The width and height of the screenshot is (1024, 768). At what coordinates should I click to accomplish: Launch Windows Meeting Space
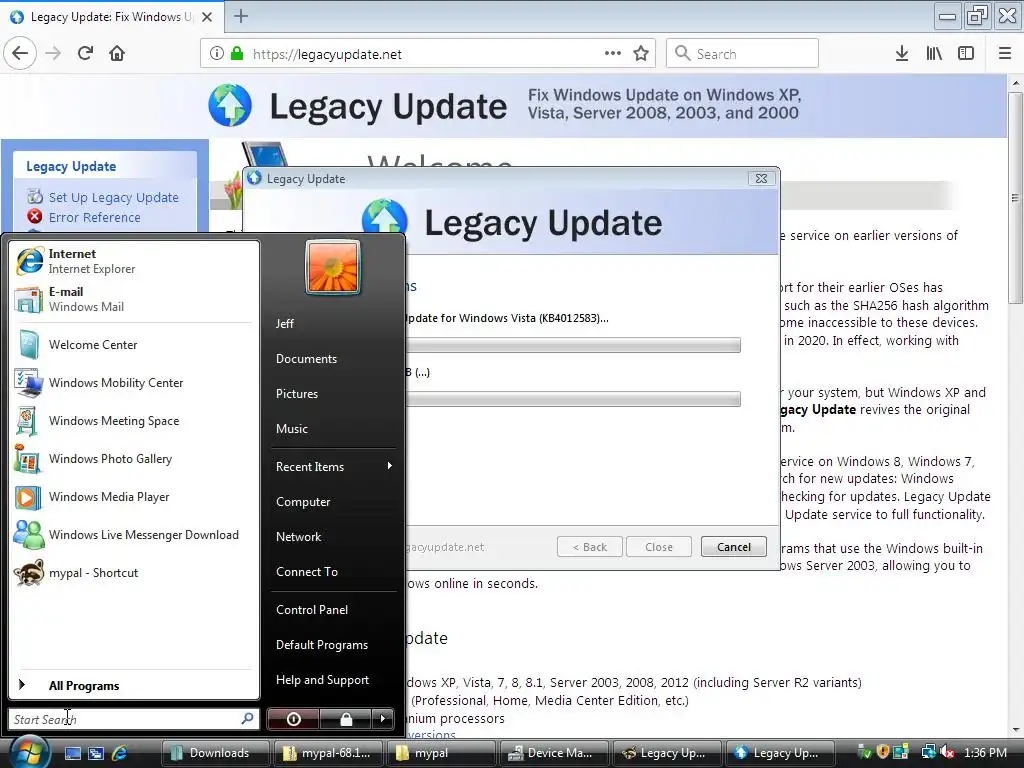point(134,421)
